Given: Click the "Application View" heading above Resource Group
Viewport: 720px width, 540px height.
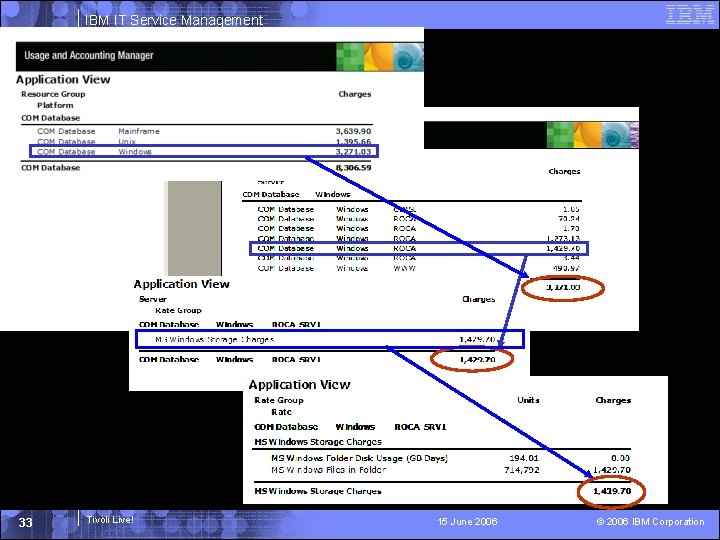Looking at the screenshot, I should click(63, 79).
